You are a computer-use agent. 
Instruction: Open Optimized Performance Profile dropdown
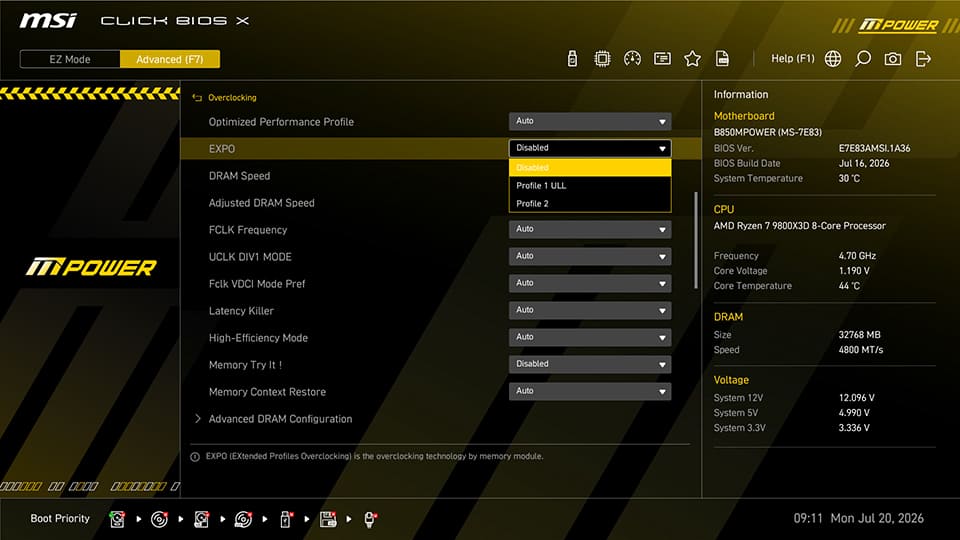590,121
